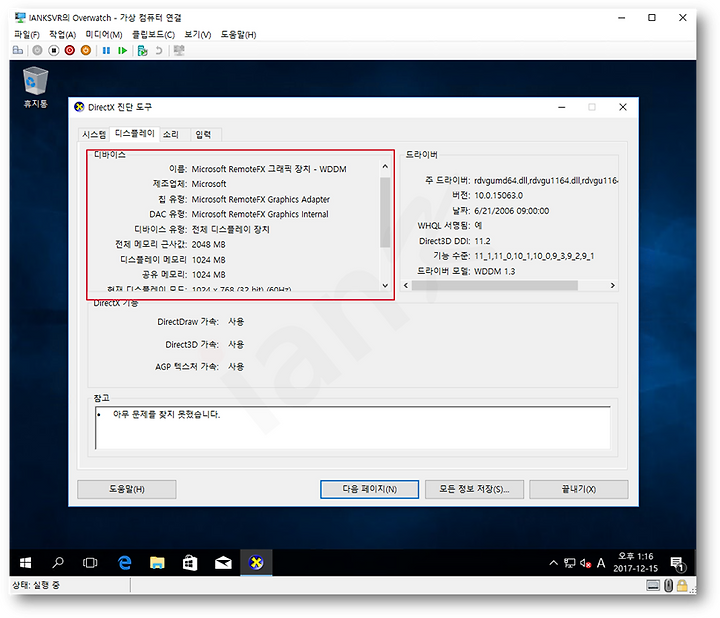Screen dimensions: 720x618
Task: Click device name Microsoft RemoteFX 그래픽 장치 - WDDM
Action: 269,169
